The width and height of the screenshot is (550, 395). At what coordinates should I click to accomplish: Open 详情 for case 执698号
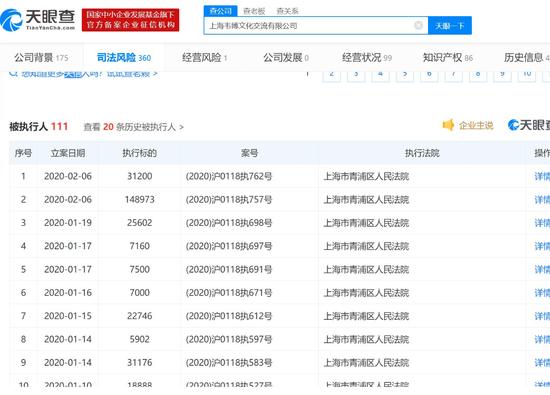coord(542,223)
